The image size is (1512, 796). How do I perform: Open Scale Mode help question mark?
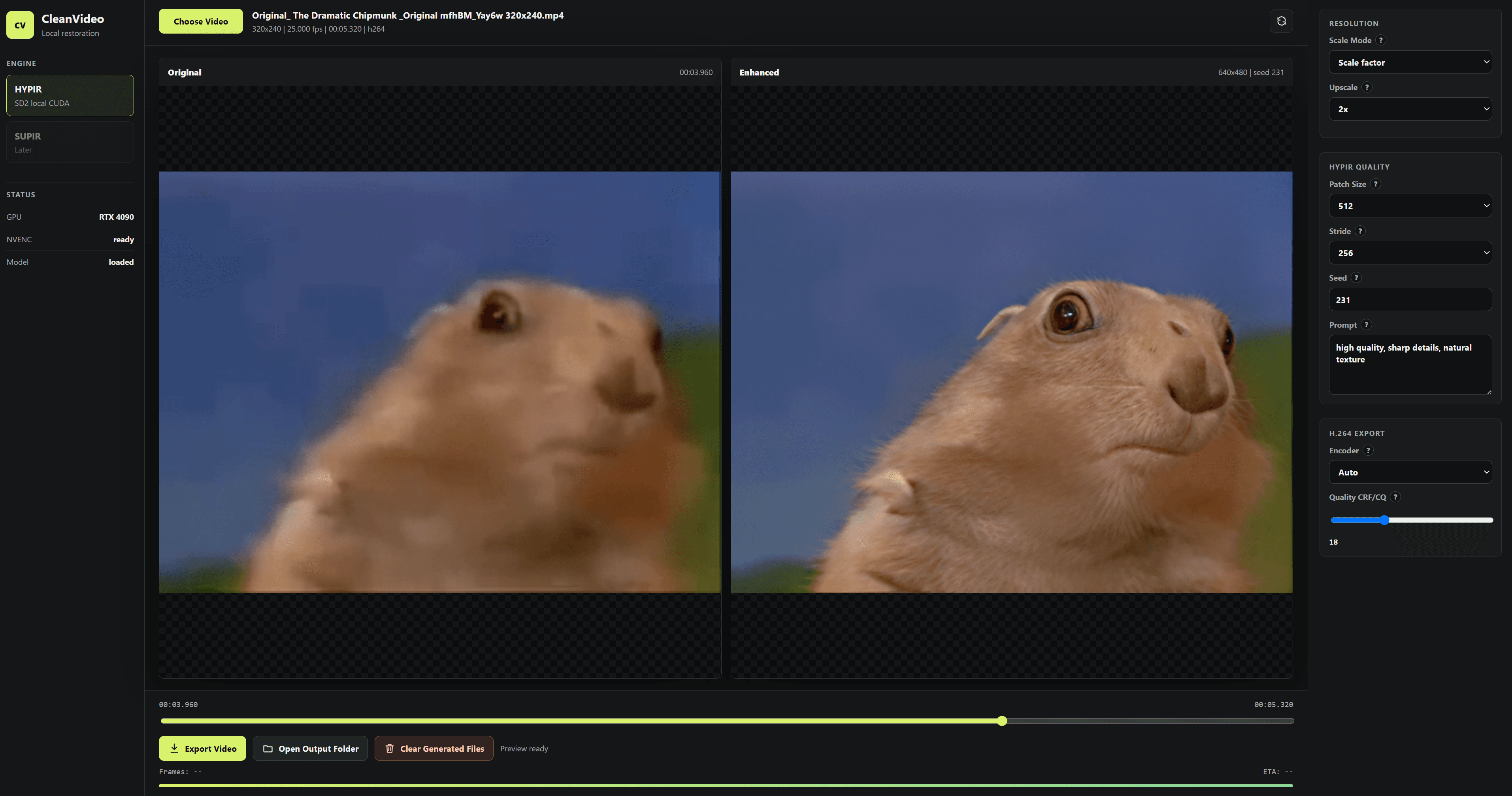point(1381,40)
